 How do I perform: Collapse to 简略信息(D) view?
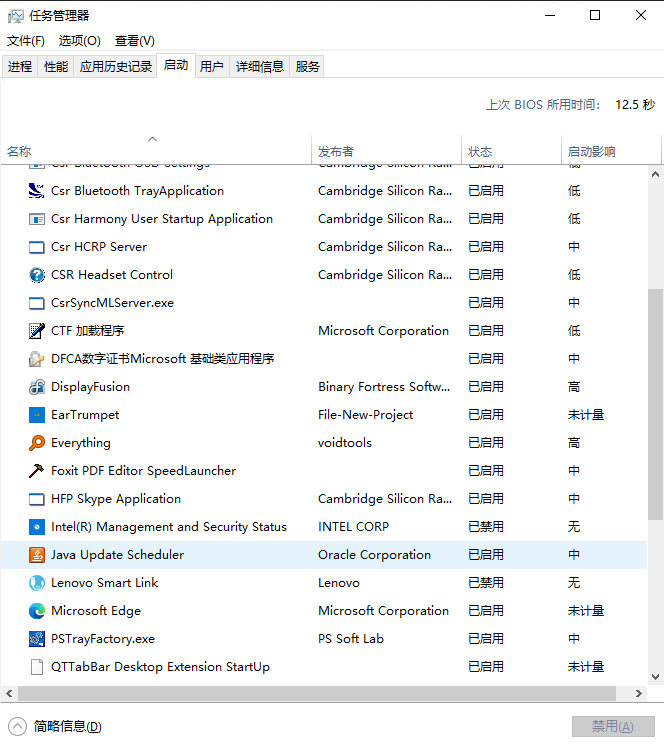pyautogui.click(x=56, y=727)
